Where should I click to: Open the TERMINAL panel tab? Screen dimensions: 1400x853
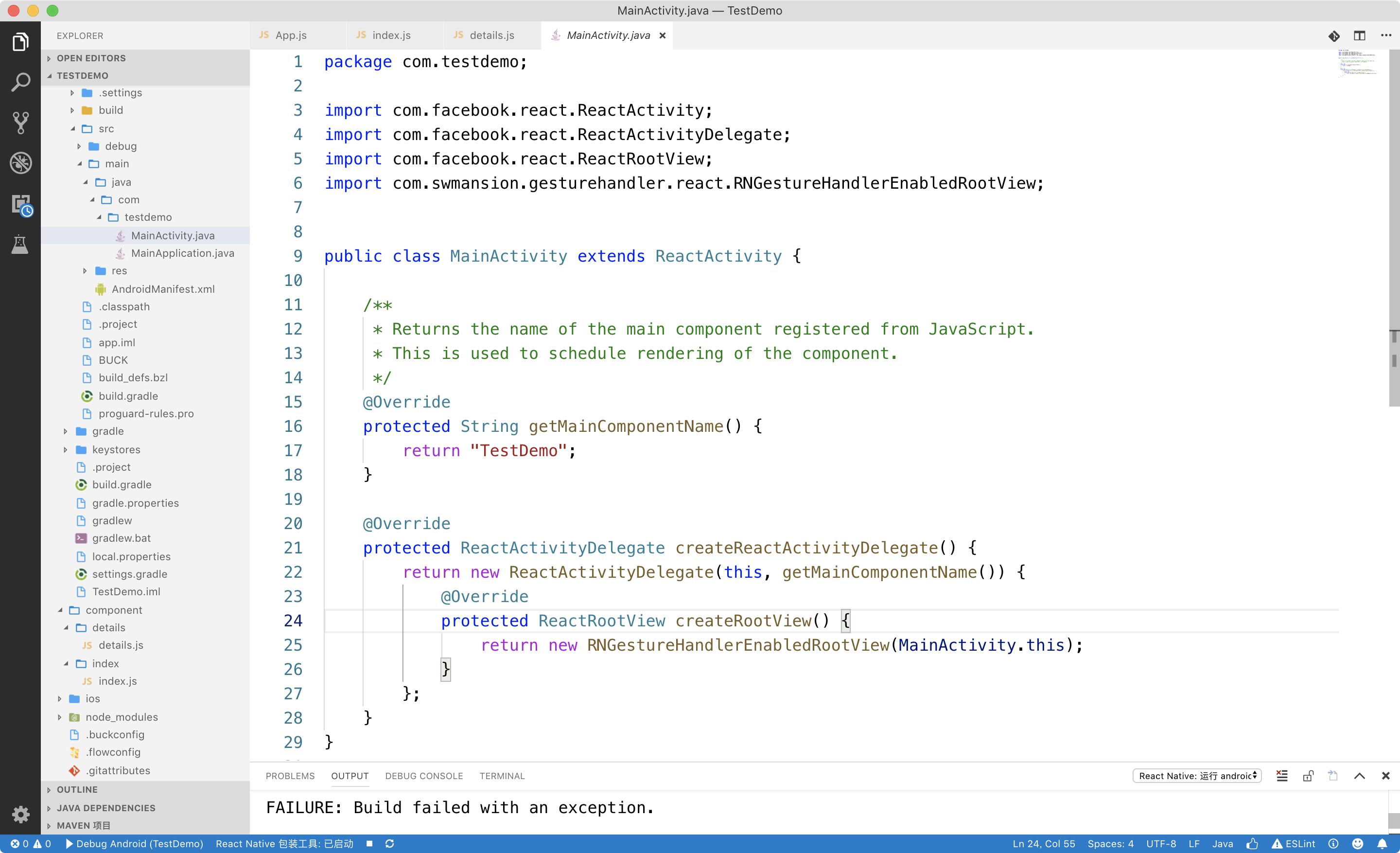point(502,776)
